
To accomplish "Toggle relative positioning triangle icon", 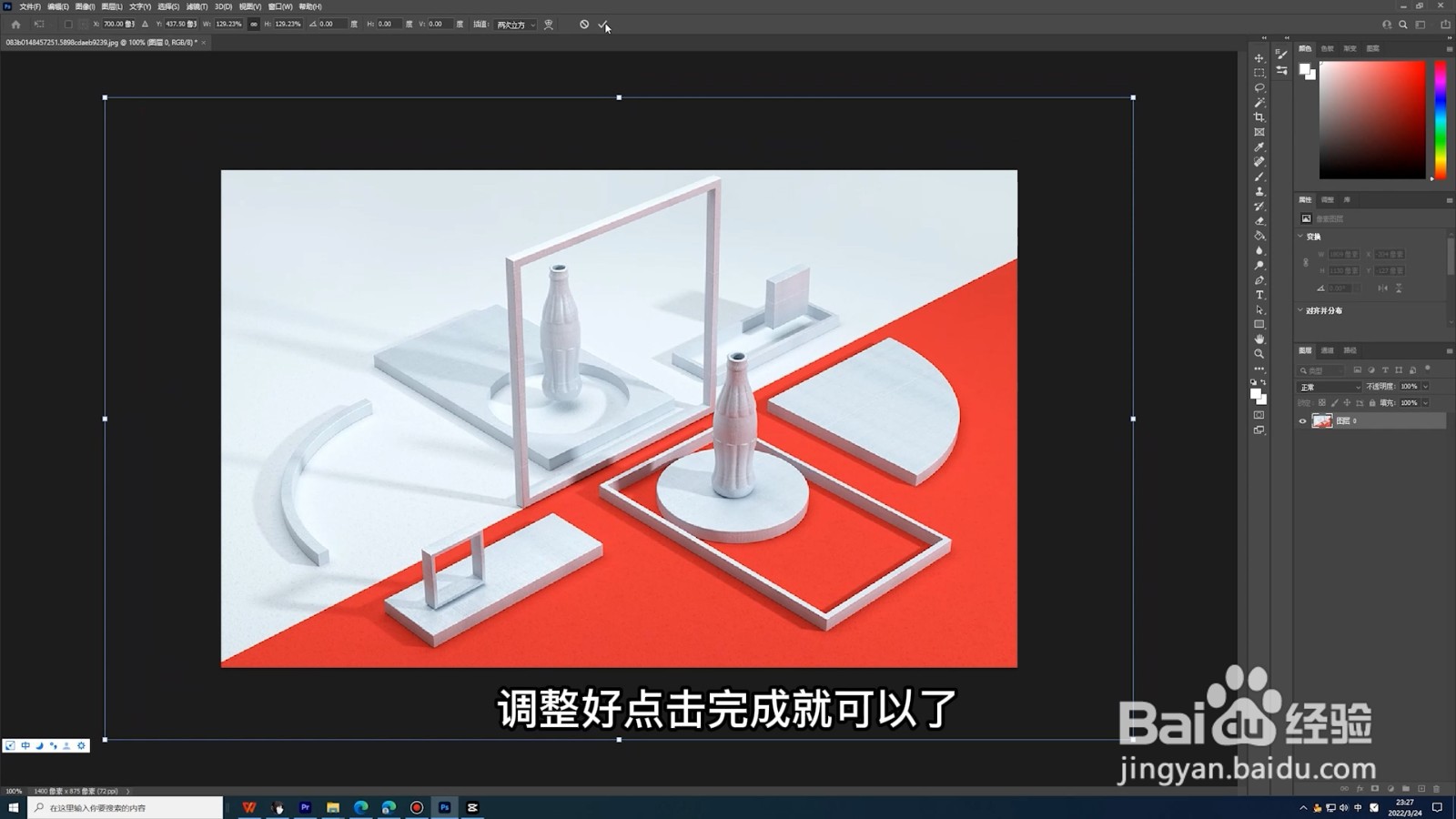I will point(146,25).
